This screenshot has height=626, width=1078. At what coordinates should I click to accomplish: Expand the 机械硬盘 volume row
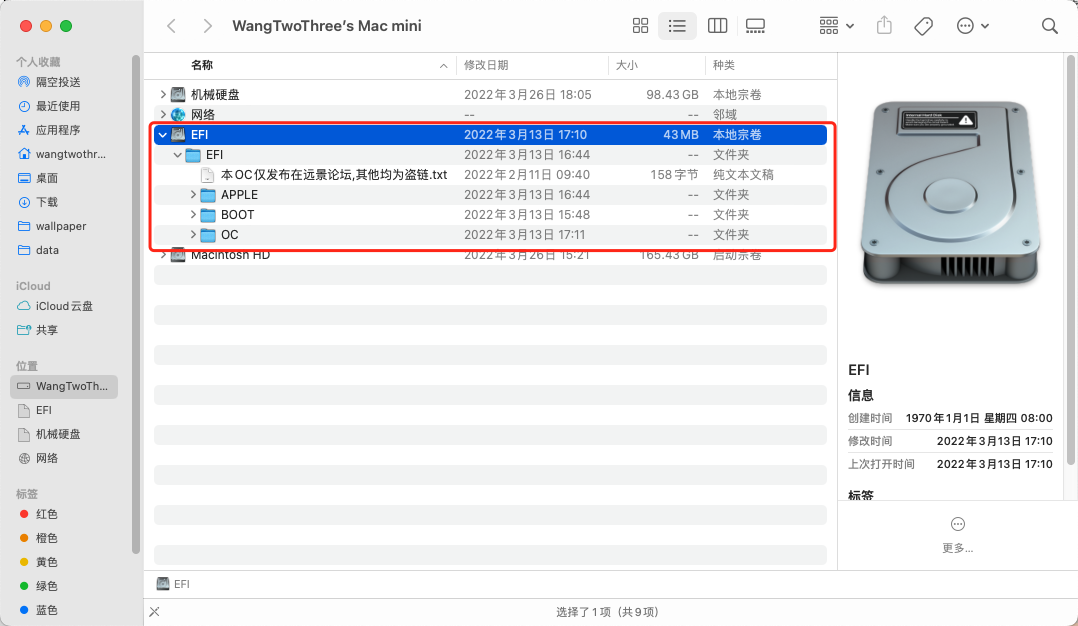(x=163, y=94)
